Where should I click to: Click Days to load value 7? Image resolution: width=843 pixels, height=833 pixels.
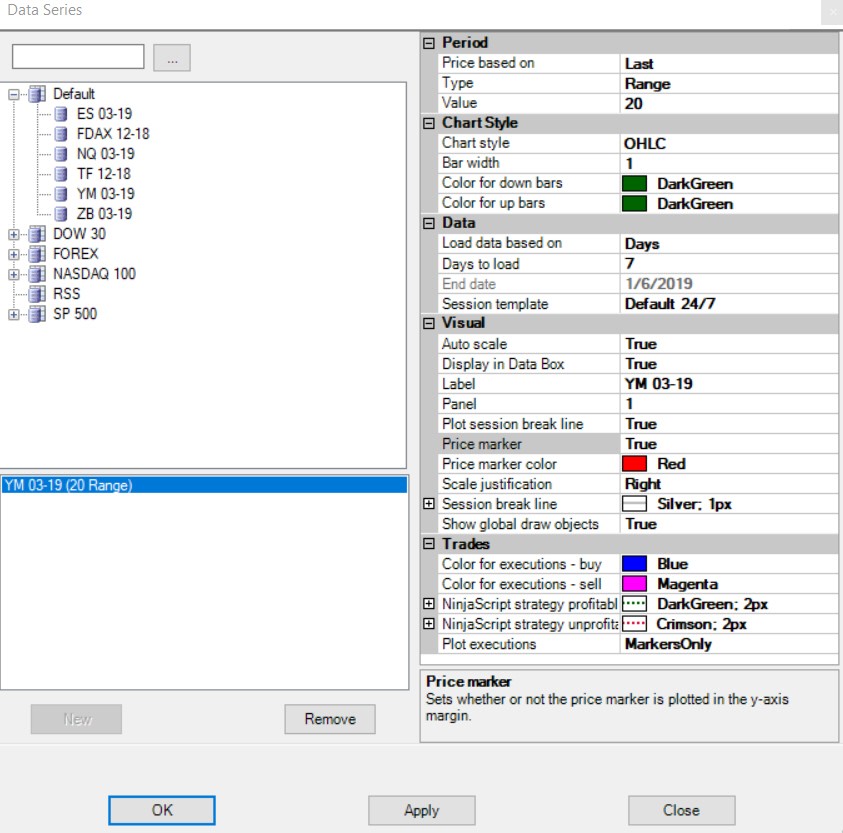[x=728, y=264]
